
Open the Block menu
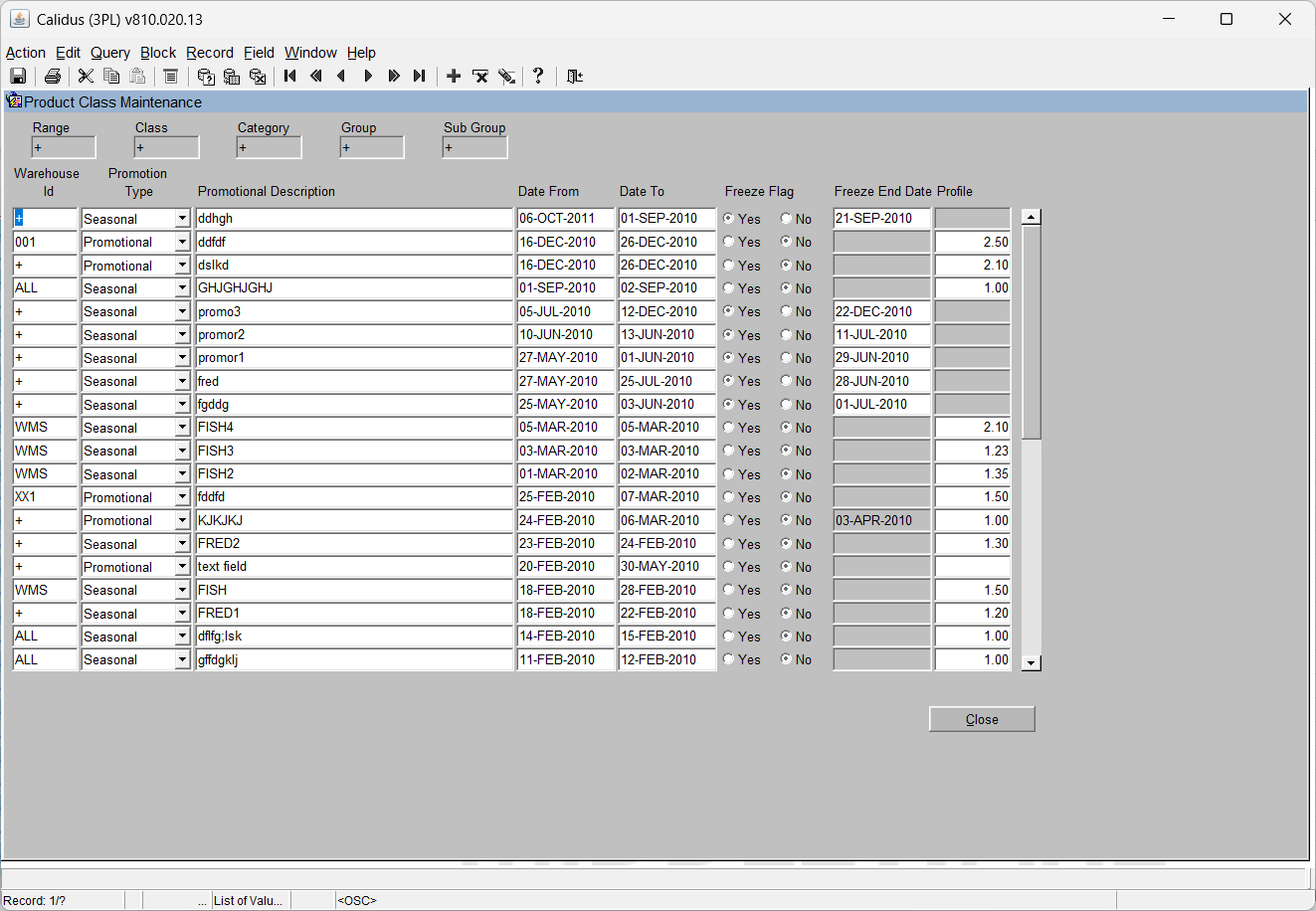click(158, 53)
